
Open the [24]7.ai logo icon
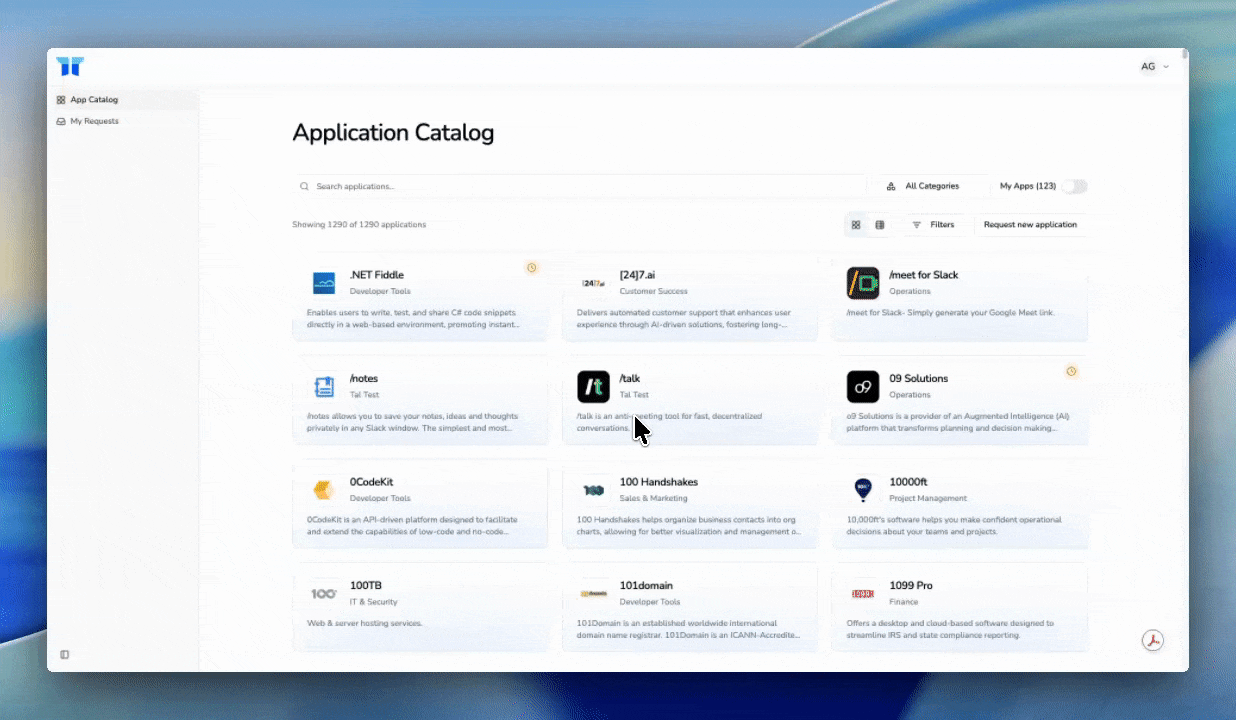click(594, 283)
